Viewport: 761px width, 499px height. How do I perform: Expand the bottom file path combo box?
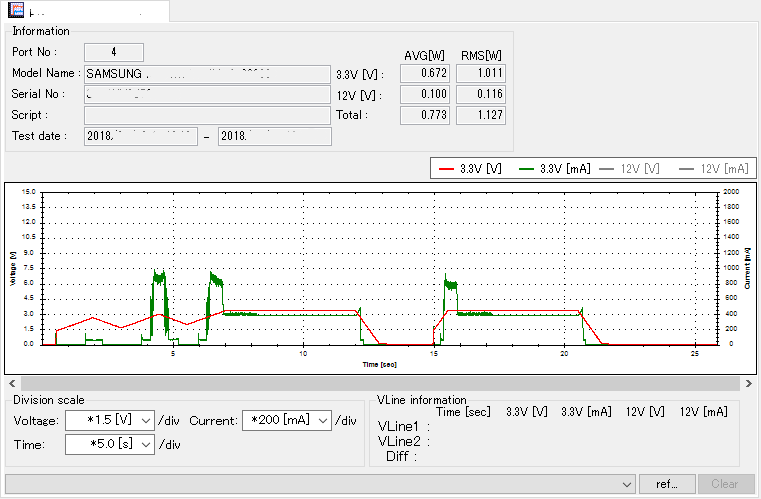[x=627, y=484]
